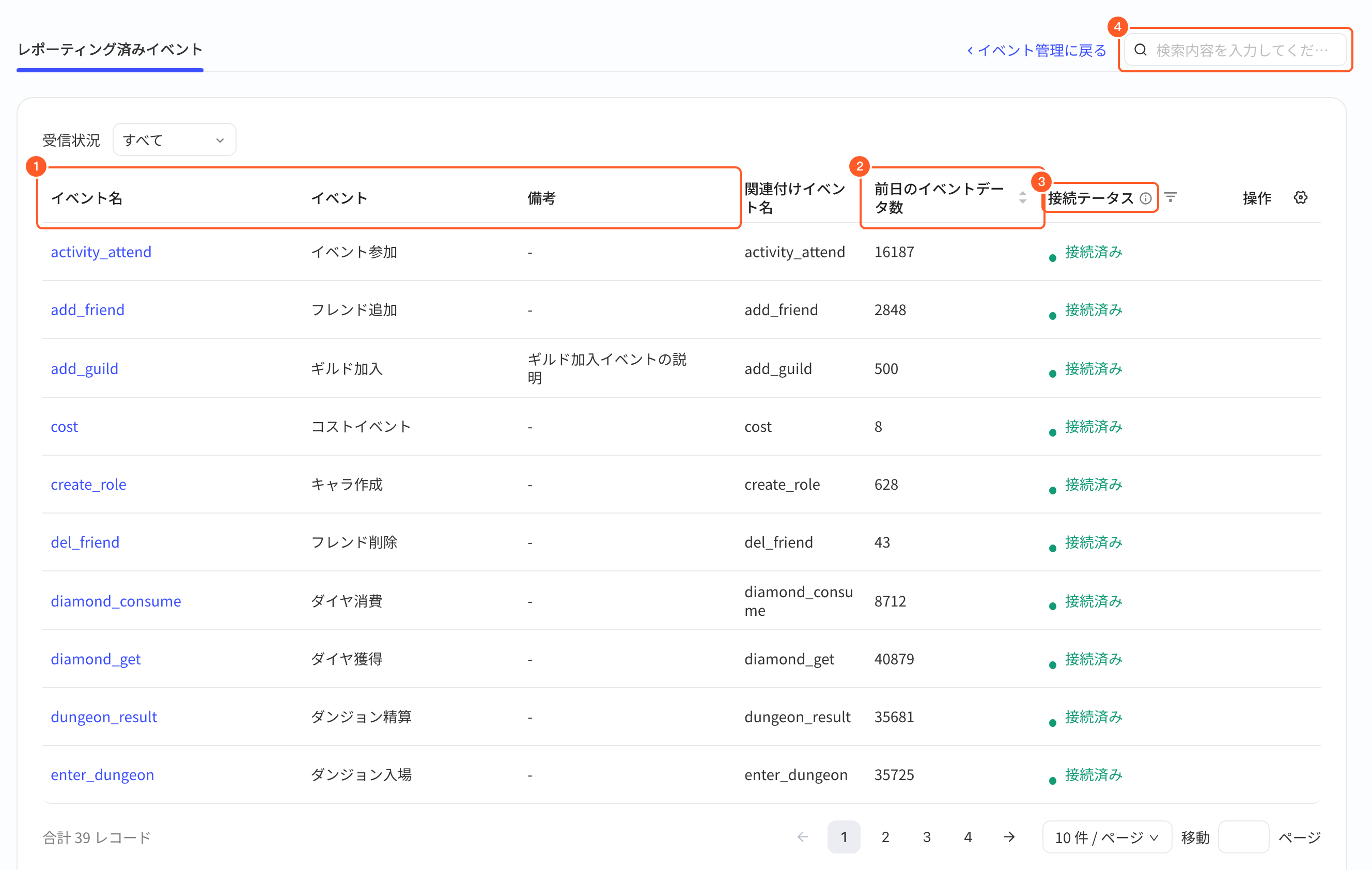Click the イベント名 column header

coord(87,198)
